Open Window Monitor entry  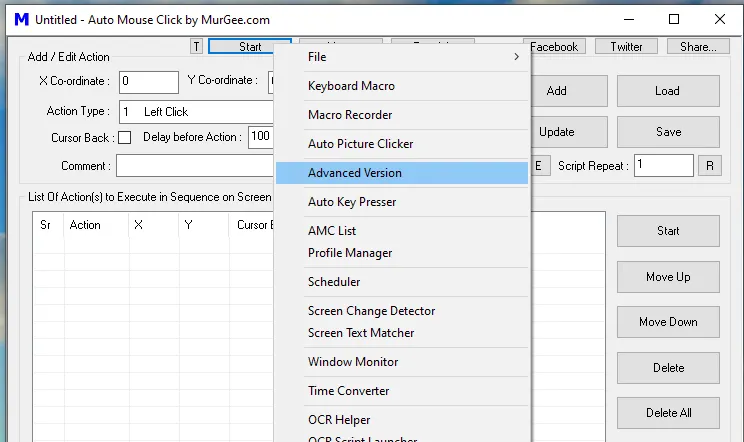(x=402, y=362)
